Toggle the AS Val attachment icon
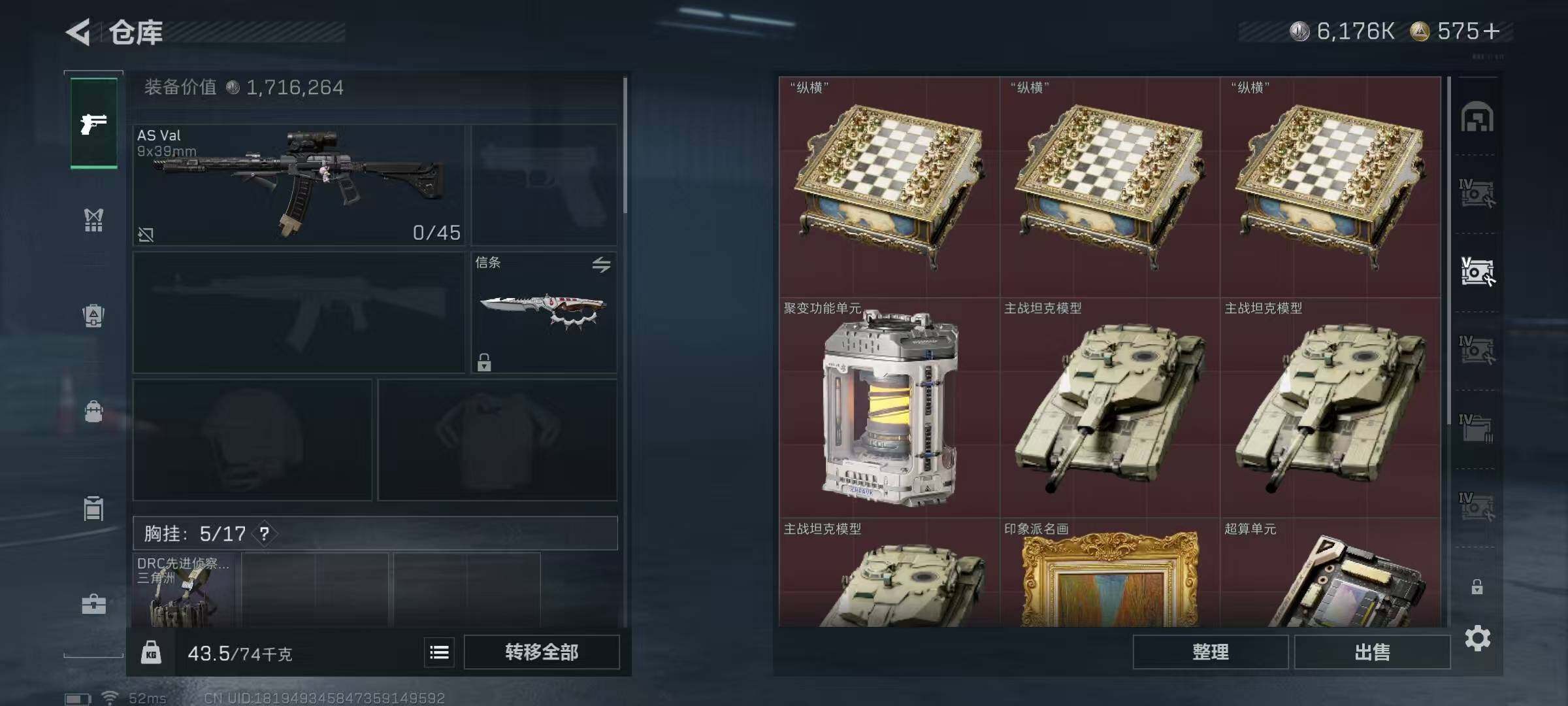 pos(146,234)
